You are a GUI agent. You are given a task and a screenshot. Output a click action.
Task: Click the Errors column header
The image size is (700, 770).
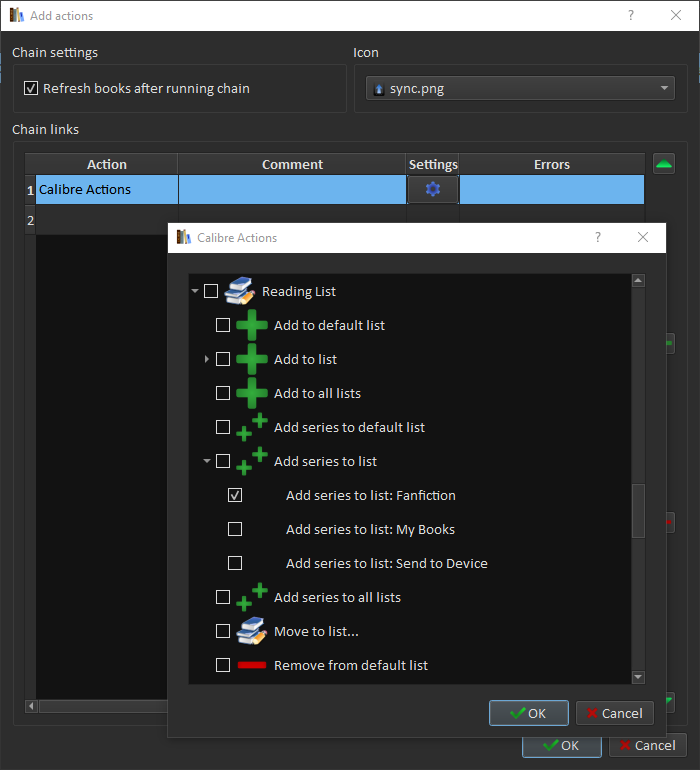[x=552, y=164]
